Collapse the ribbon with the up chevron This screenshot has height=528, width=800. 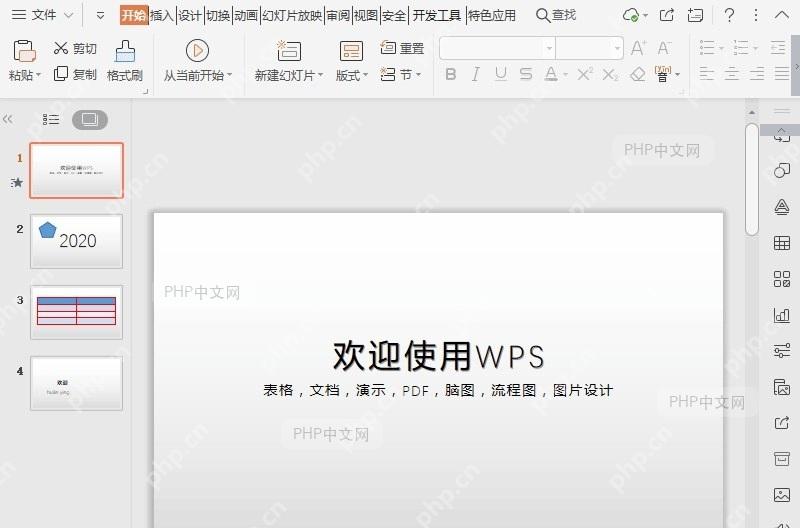[x=782, y=15]
